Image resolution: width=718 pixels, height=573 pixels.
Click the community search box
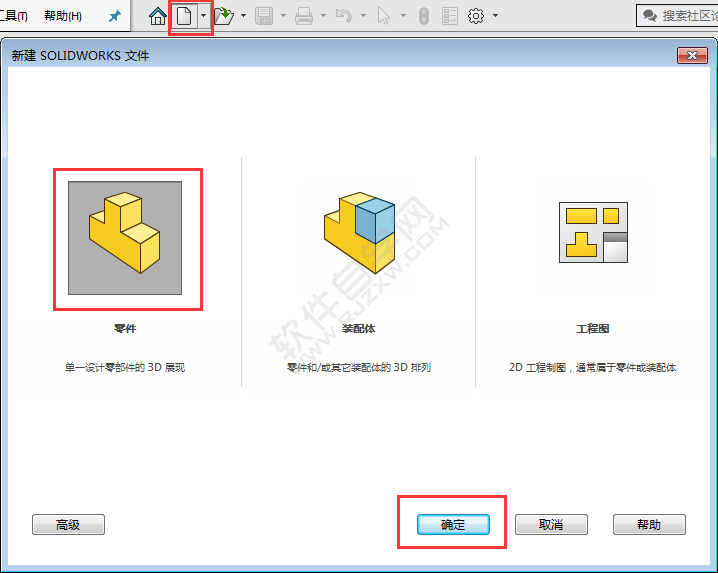coord(677,16)
